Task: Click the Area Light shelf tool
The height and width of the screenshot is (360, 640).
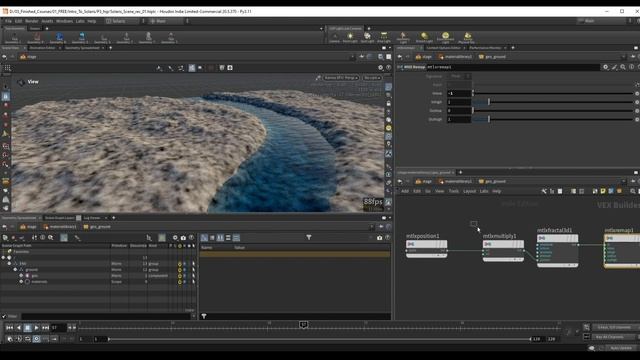Action: 384,38
